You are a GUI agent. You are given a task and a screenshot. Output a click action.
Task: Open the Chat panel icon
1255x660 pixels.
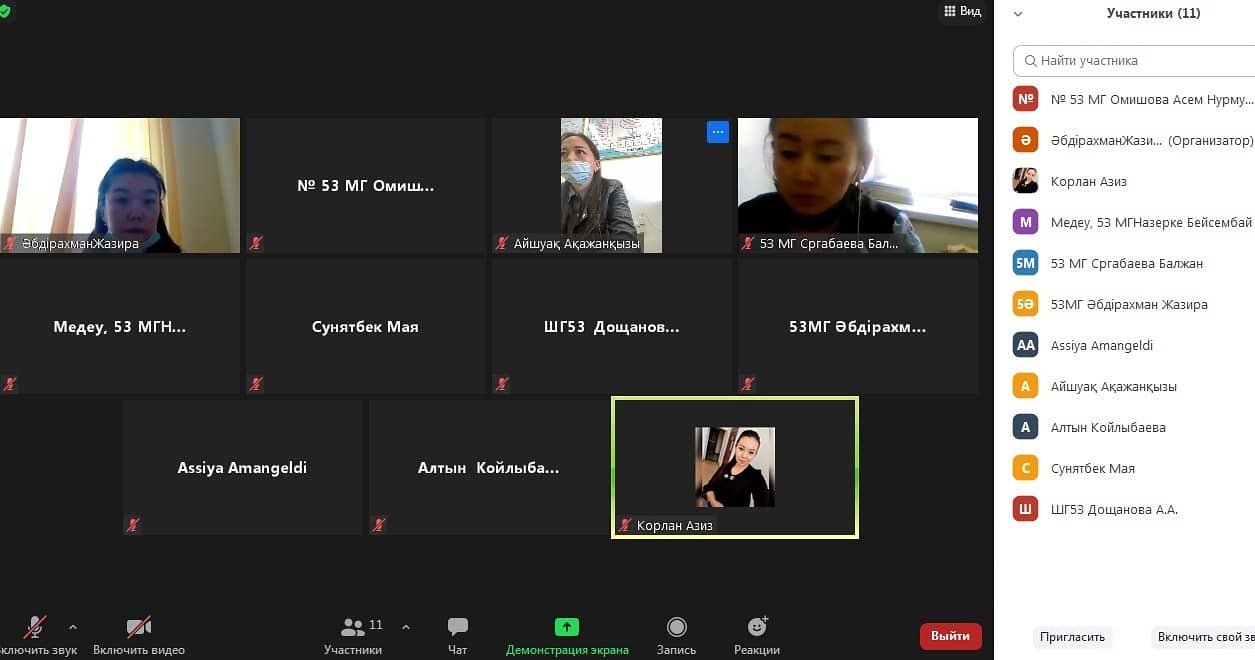[x=457, y=627]
